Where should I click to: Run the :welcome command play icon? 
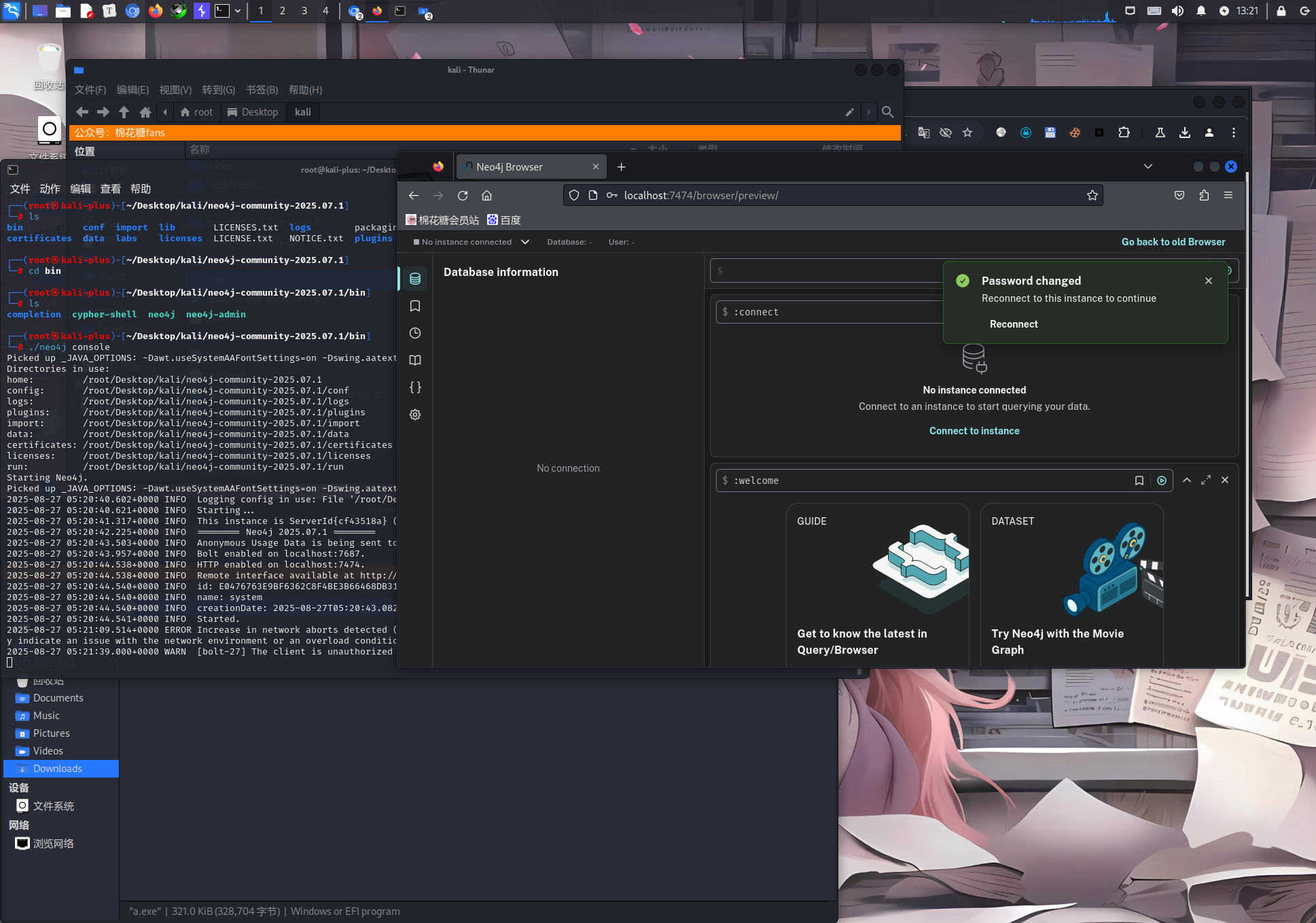1162,481
